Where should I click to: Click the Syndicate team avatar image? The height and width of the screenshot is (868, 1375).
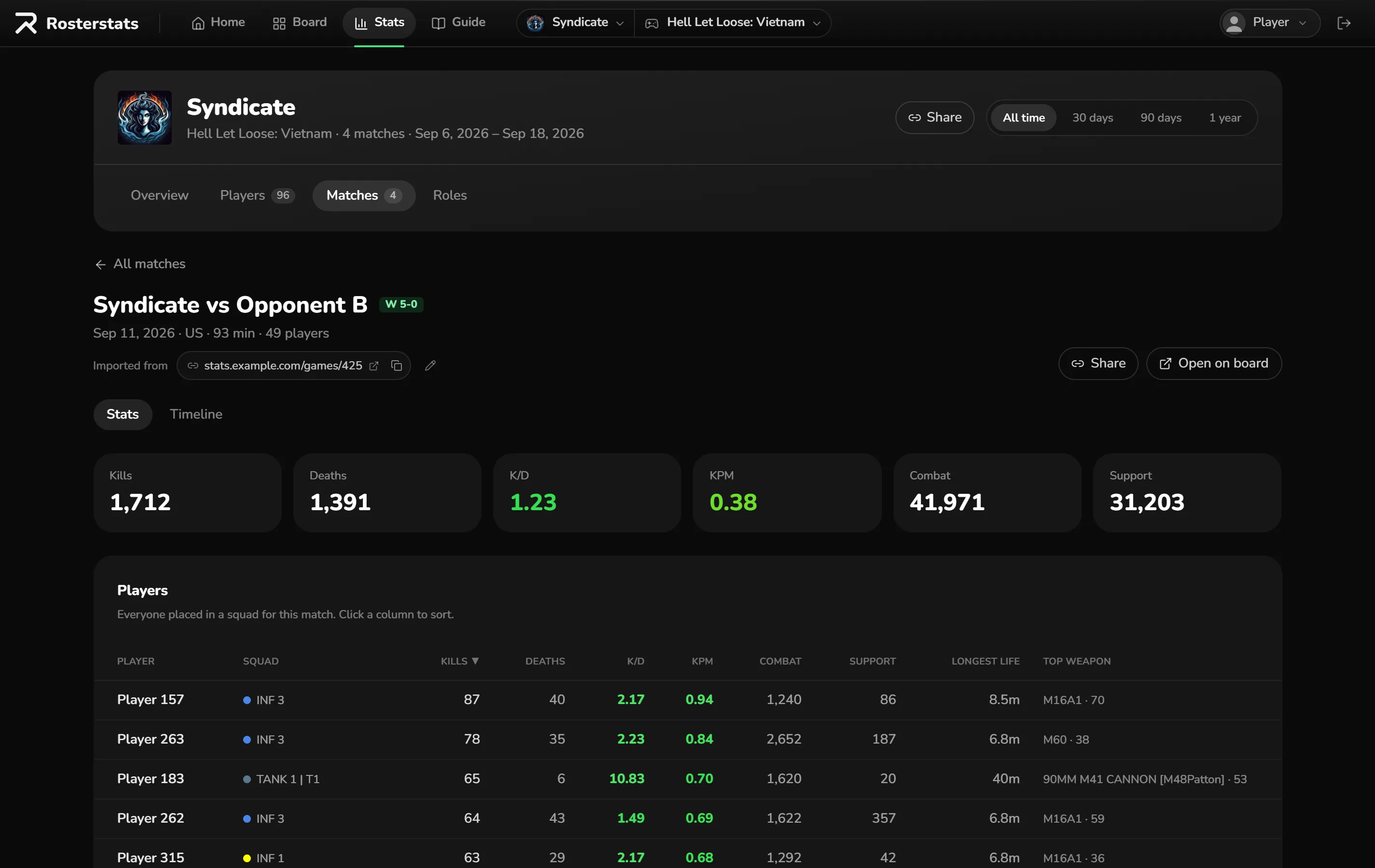point(144,118)
